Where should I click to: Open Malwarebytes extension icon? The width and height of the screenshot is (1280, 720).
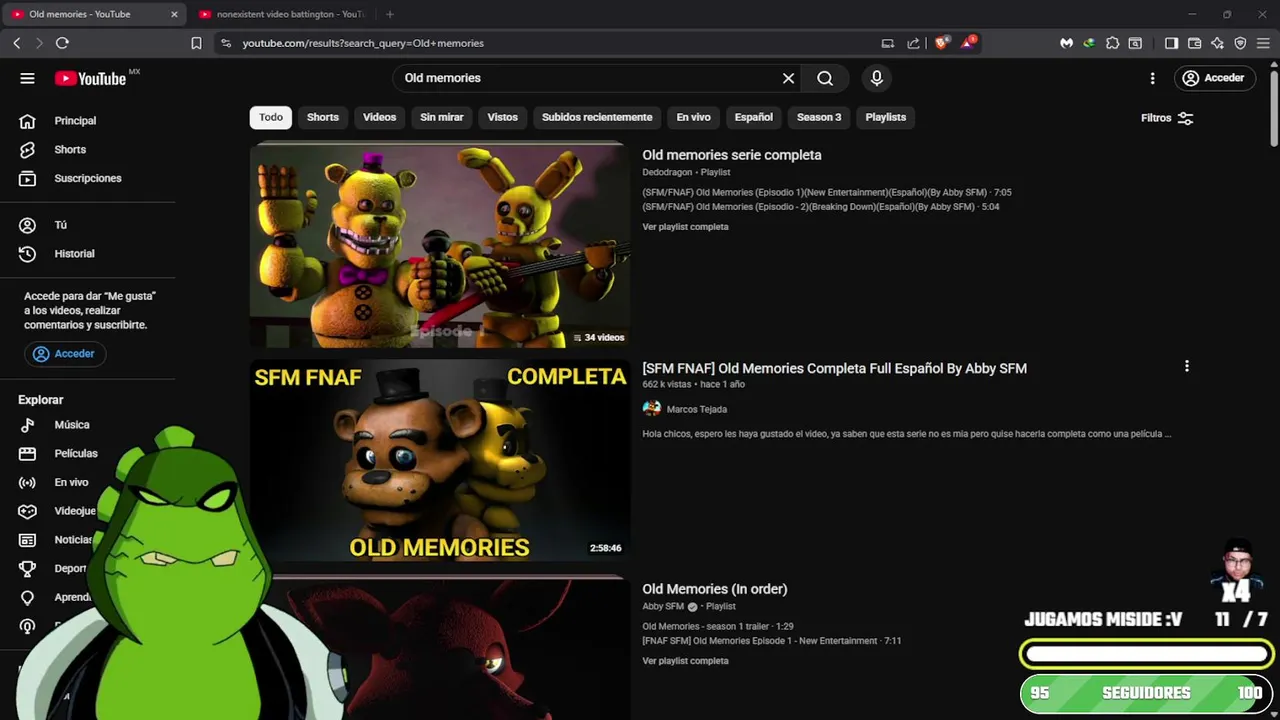(x=1066, y=43)
